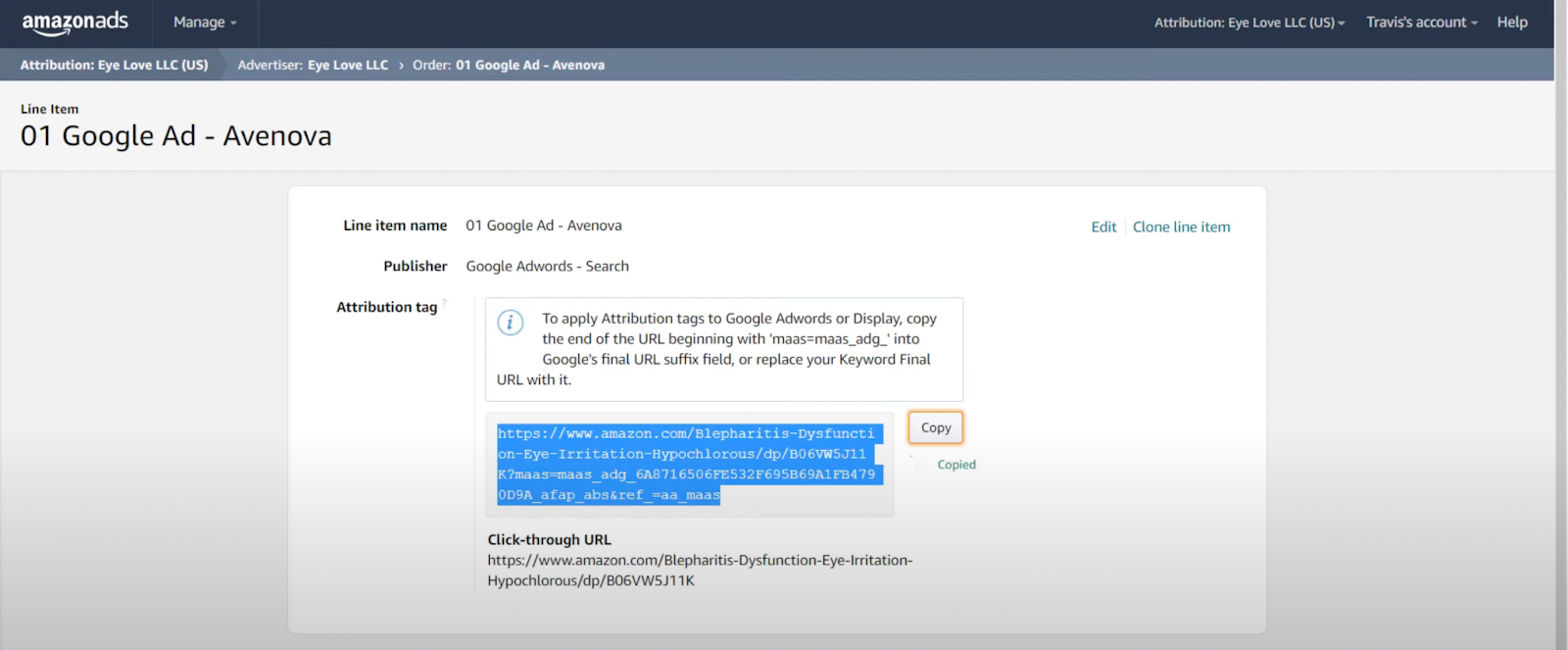Click the vertical scrollbar on the right
The height and width of the screenshot is (650, 1568).
click(1561, 325)
